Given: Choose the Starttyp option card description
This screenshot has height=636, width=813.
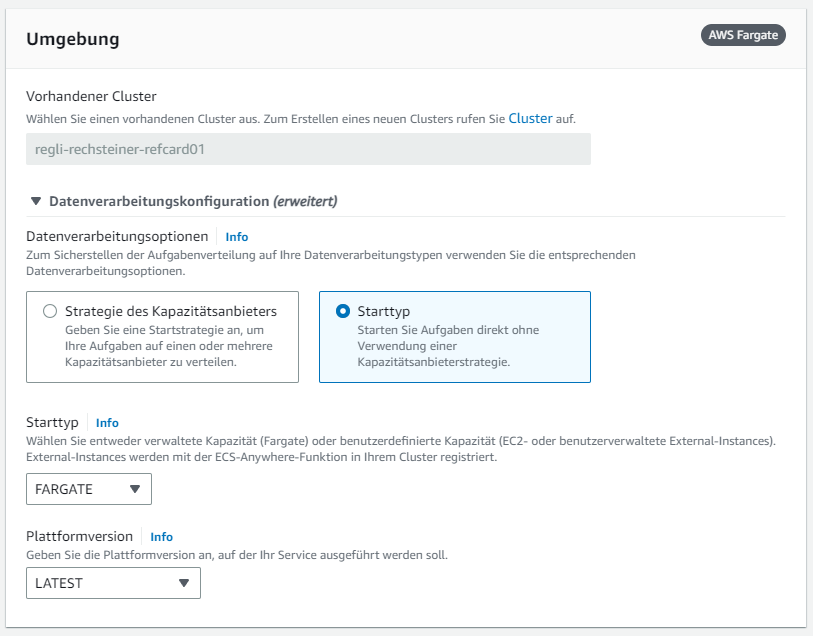Looking at the screenshot, I should point(446,346).
